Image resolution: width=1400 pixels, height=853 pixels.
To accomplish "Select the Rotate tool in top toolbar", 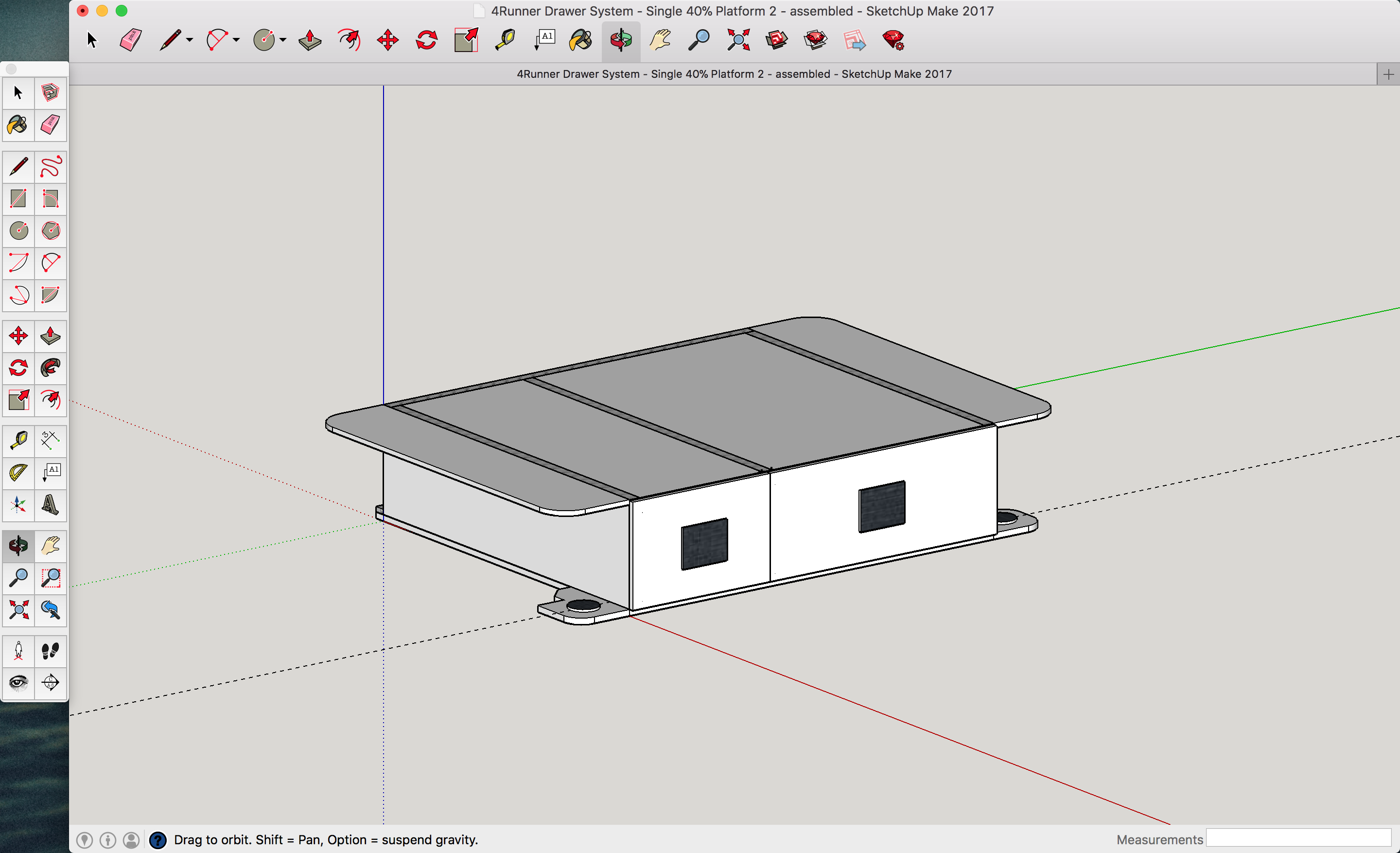I will 427,40.
